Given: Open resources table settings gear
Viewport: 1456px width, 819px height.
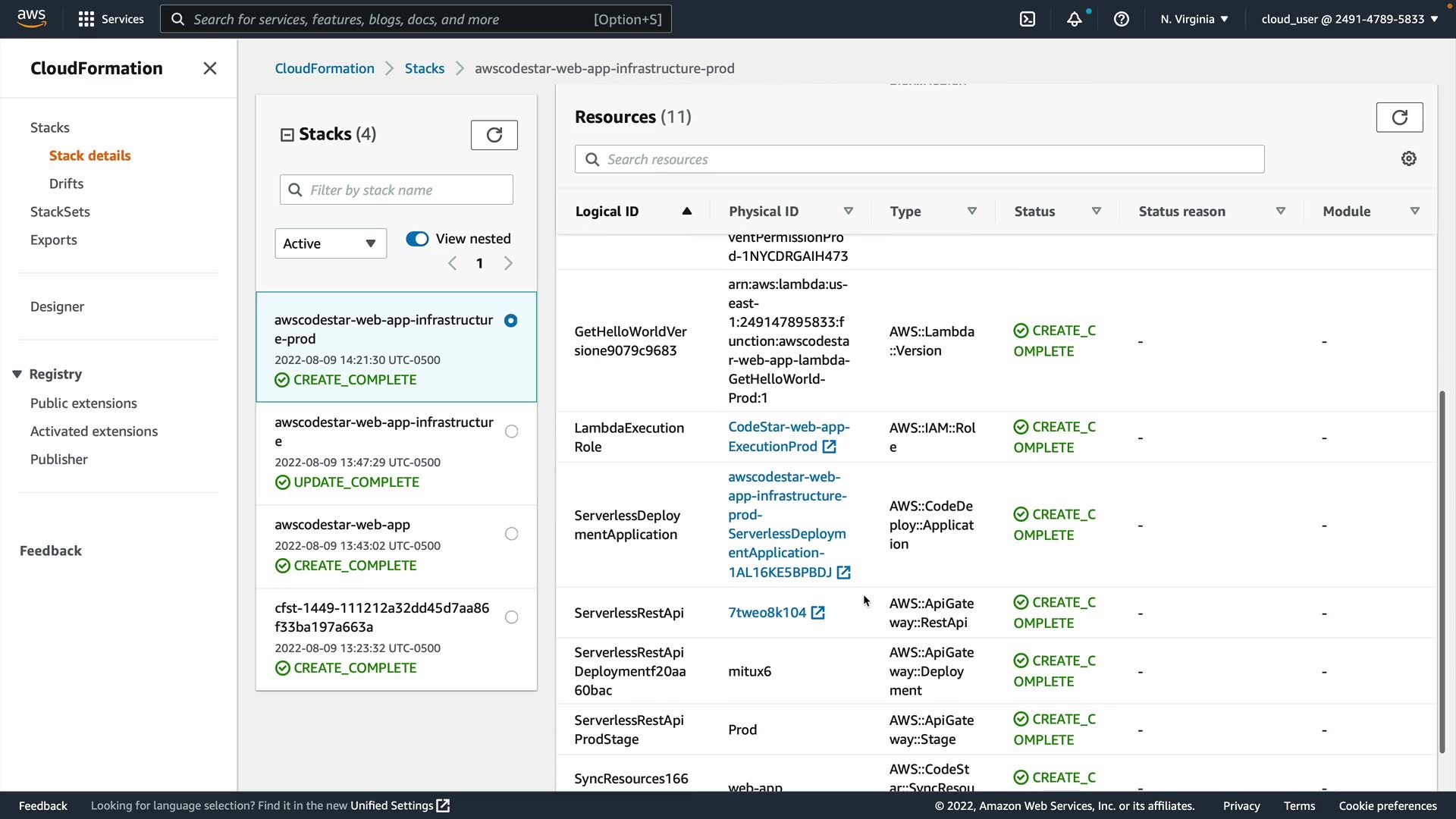Looking at the screenshot, I should pos(1408,158).
